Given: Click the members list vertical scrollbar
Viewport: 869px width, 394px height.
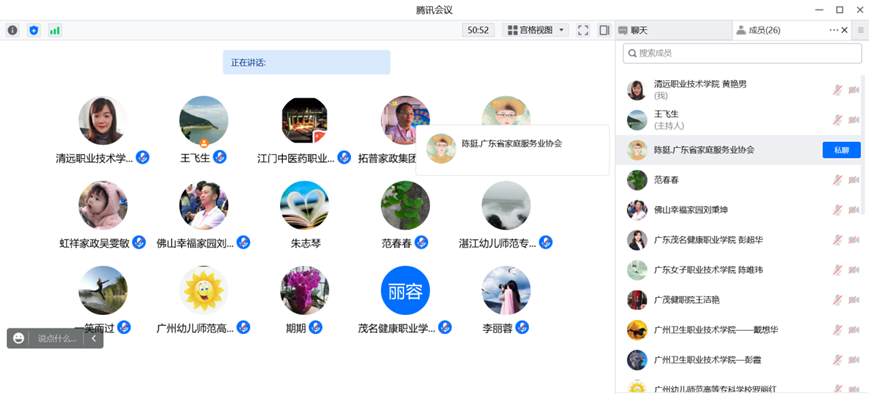Looking at the screenshot, I should click(862, 144).
